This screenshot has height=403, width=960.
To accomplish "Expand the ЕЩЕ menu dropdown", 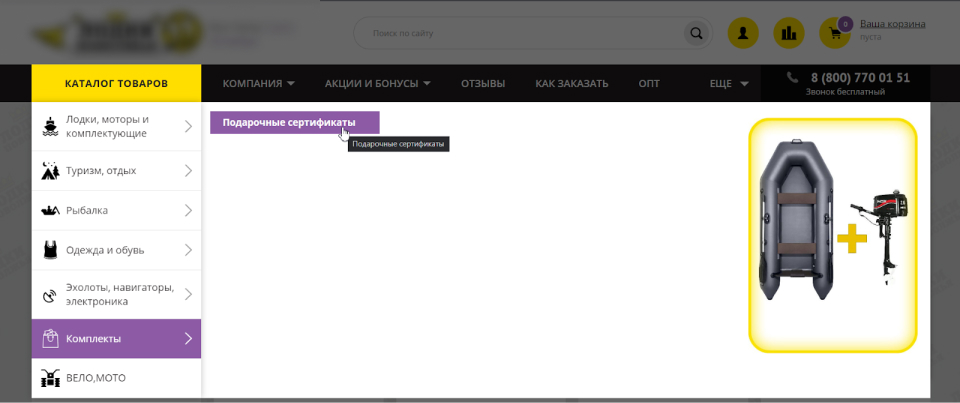I will pyautogui.click(x=728, y=83).
